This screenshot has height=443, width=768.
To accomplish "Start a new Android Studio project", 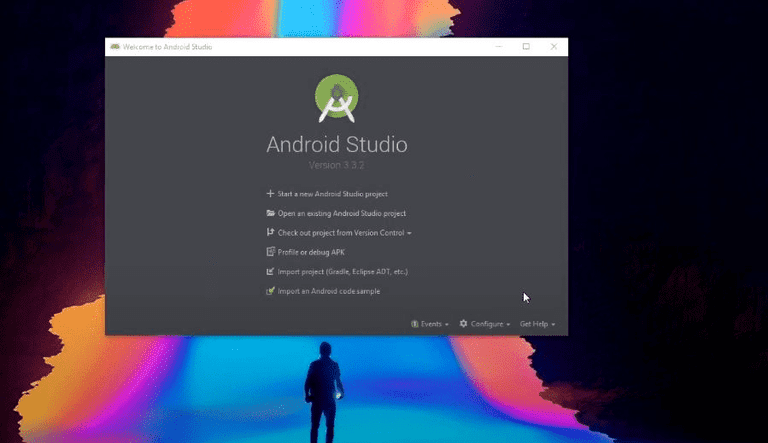I will tap(332, 194).
